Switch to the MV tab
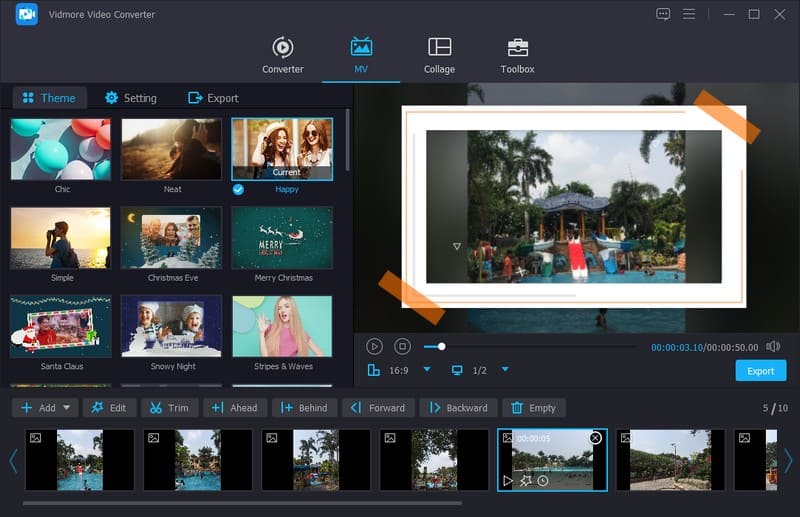800x517 pixels. 361,55
